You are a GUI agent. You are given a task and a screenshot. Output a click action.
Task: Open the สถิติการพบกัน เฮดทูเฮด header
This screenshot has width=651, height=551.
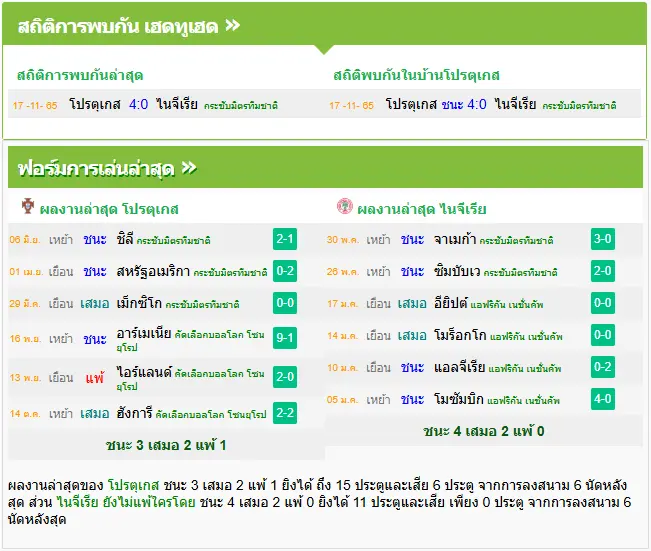pyautogui.click(x=324, y=25)
